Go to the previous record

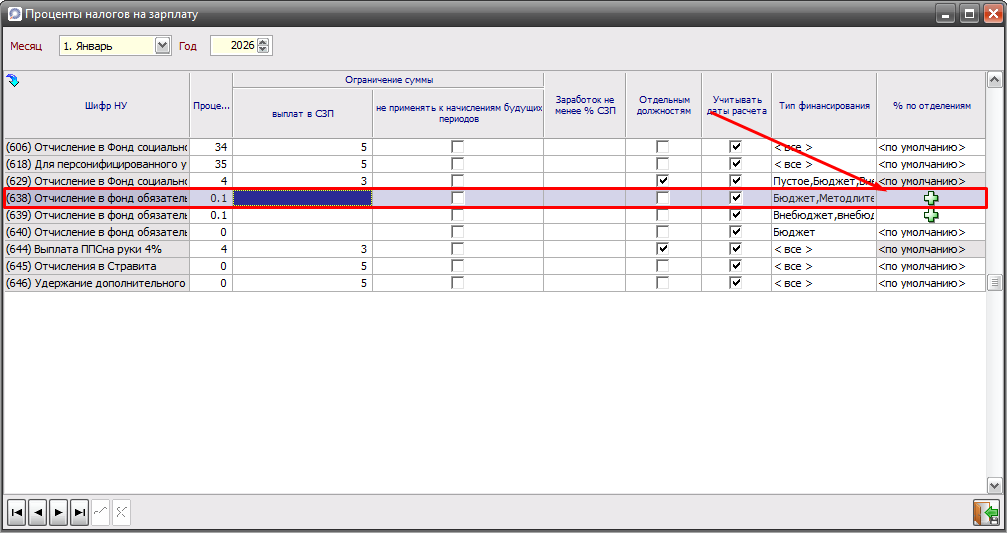(x=38, y=512)
